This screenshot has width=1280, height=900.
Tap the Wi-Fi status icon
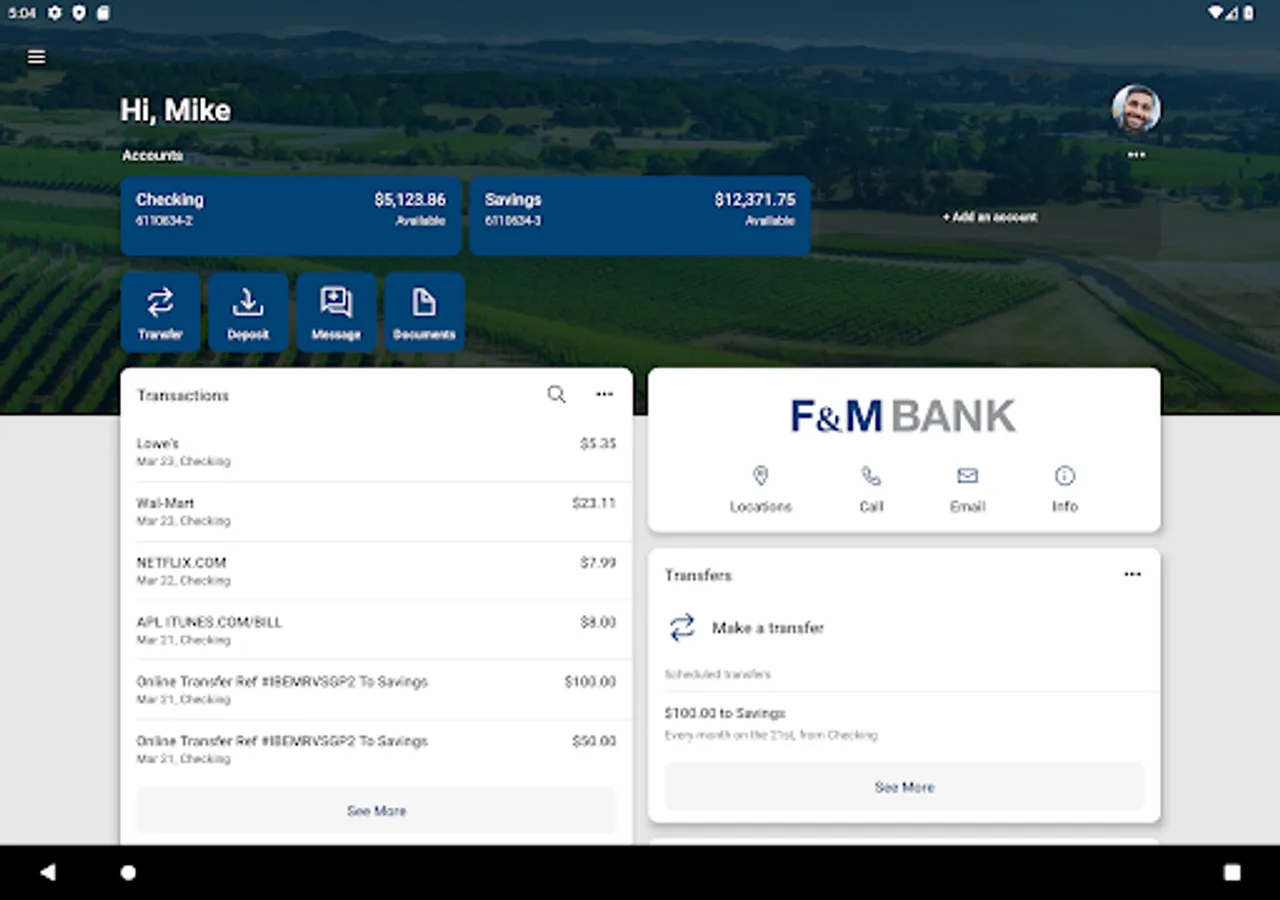click(1216, 13)
